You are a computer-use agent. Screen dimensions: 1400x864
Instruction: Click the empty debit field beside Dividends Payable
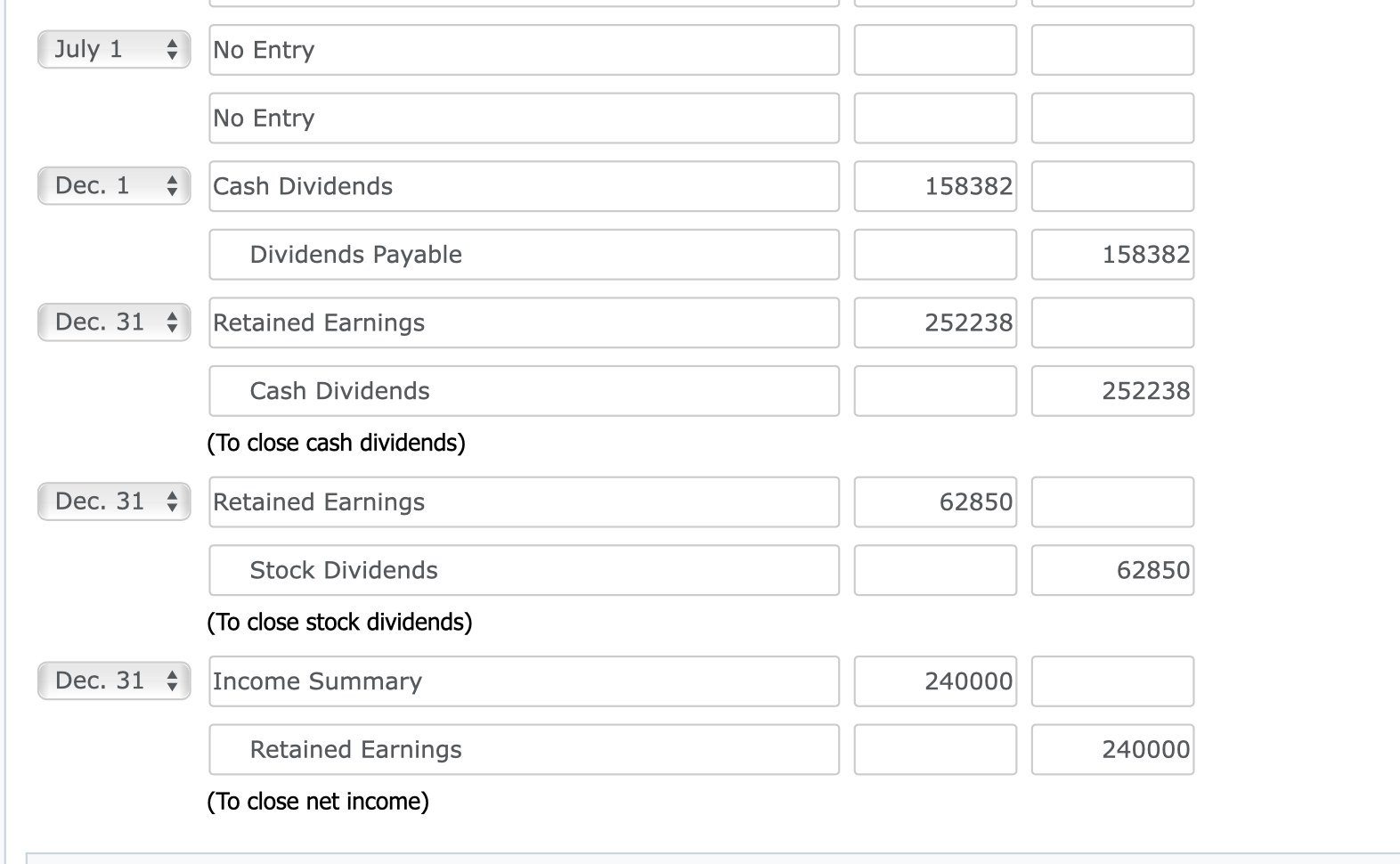[934, 255]
